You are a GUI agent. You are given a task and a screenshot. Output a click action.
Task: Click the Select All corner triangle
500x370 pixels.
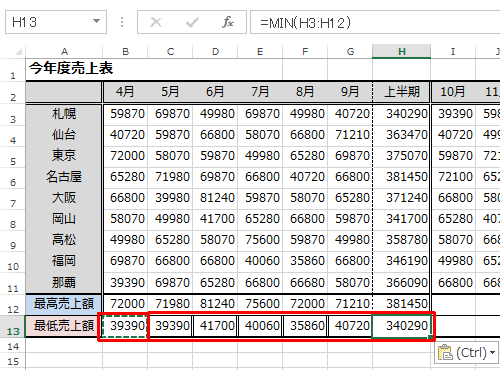click(x=19, y=52)
